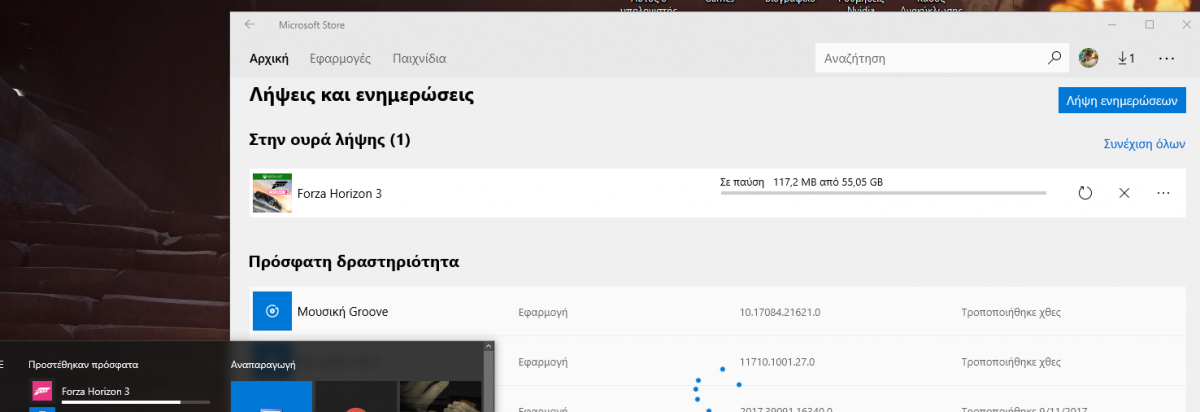Open more options for Forza Horizon 3 download
Viewport: 1200px width, 412px height.
1163,193
